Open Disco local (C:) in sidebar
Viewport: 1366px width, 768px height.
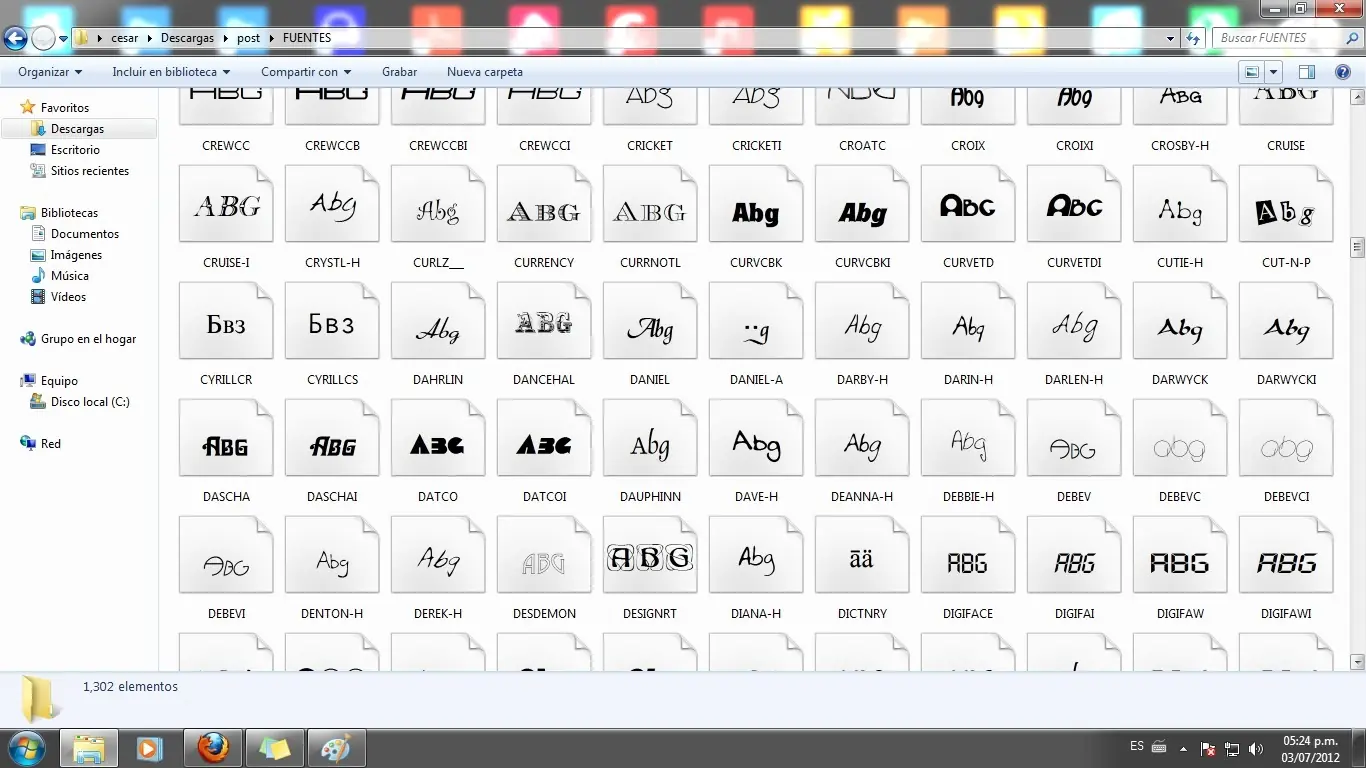(90, 402)
